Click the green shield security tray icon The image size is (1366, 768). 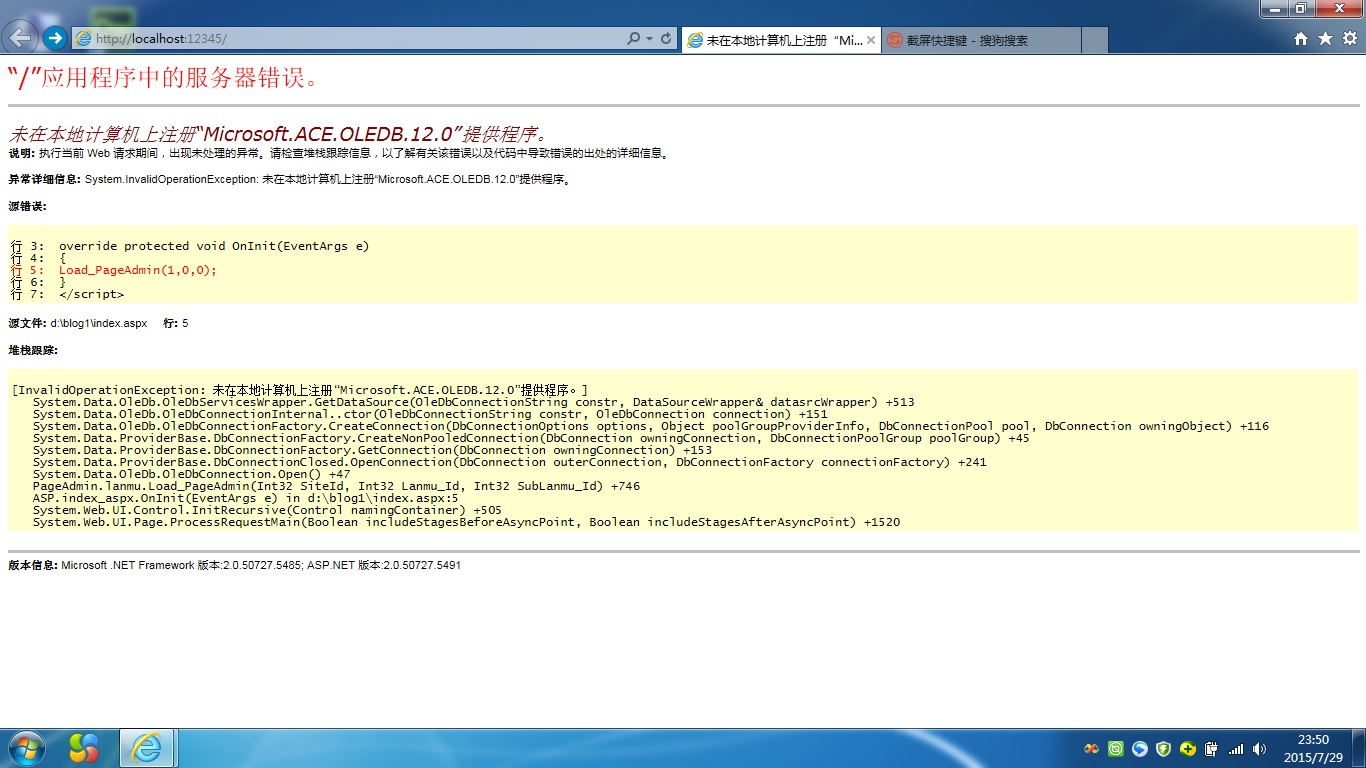coord(1163,748)
